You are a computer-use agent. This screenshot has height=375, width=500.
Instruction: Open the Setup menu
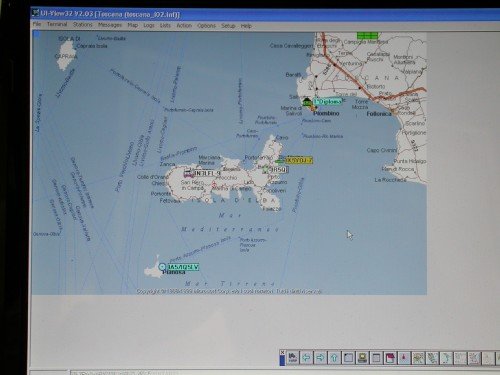tap(228, 26)
